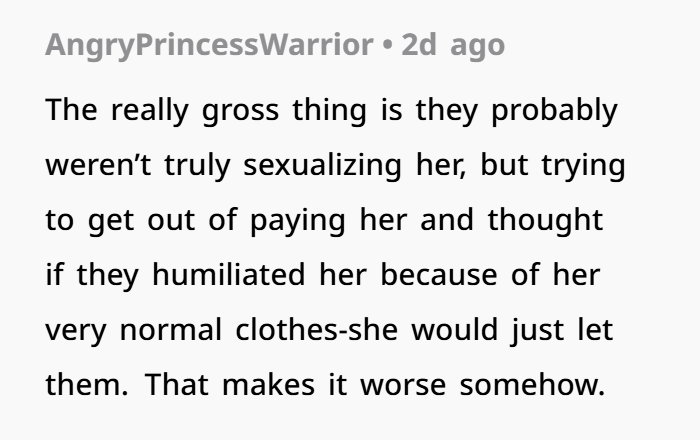Click the word "makes" in the last line

[268, 385]
